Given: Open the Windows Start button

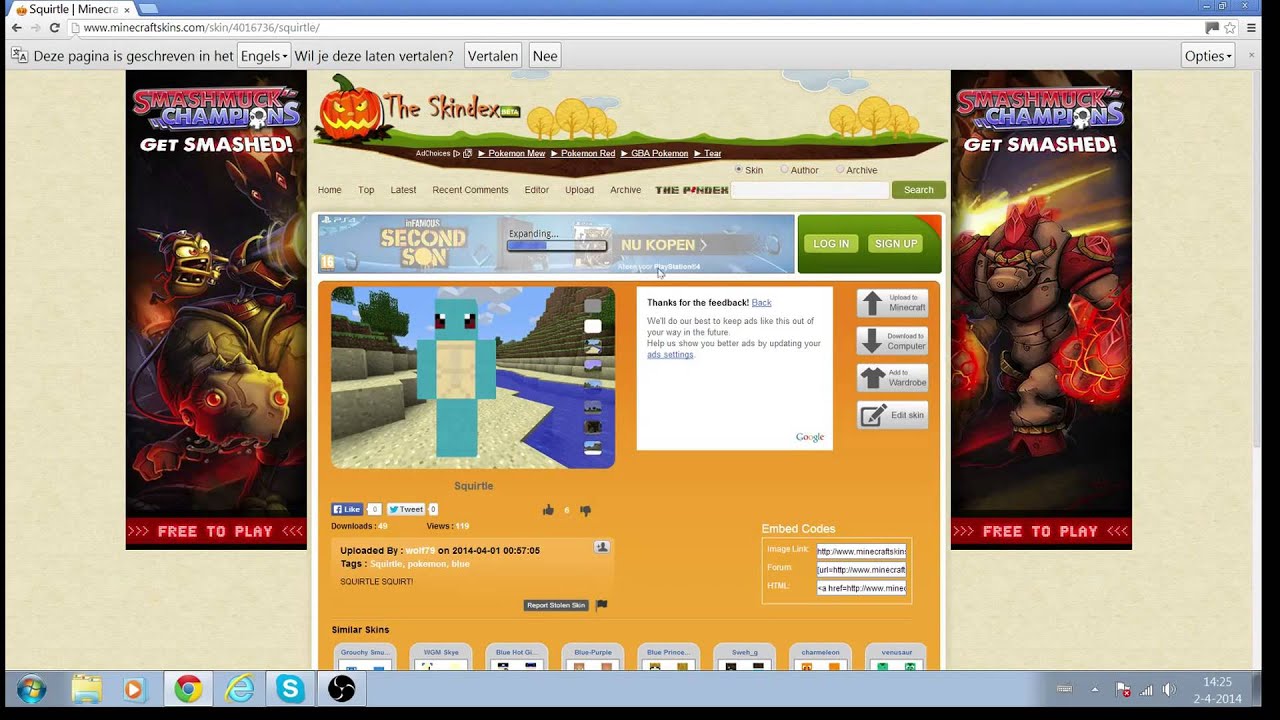Looking at the screenshot, I should pyautogui.click(x=31, y=689).
